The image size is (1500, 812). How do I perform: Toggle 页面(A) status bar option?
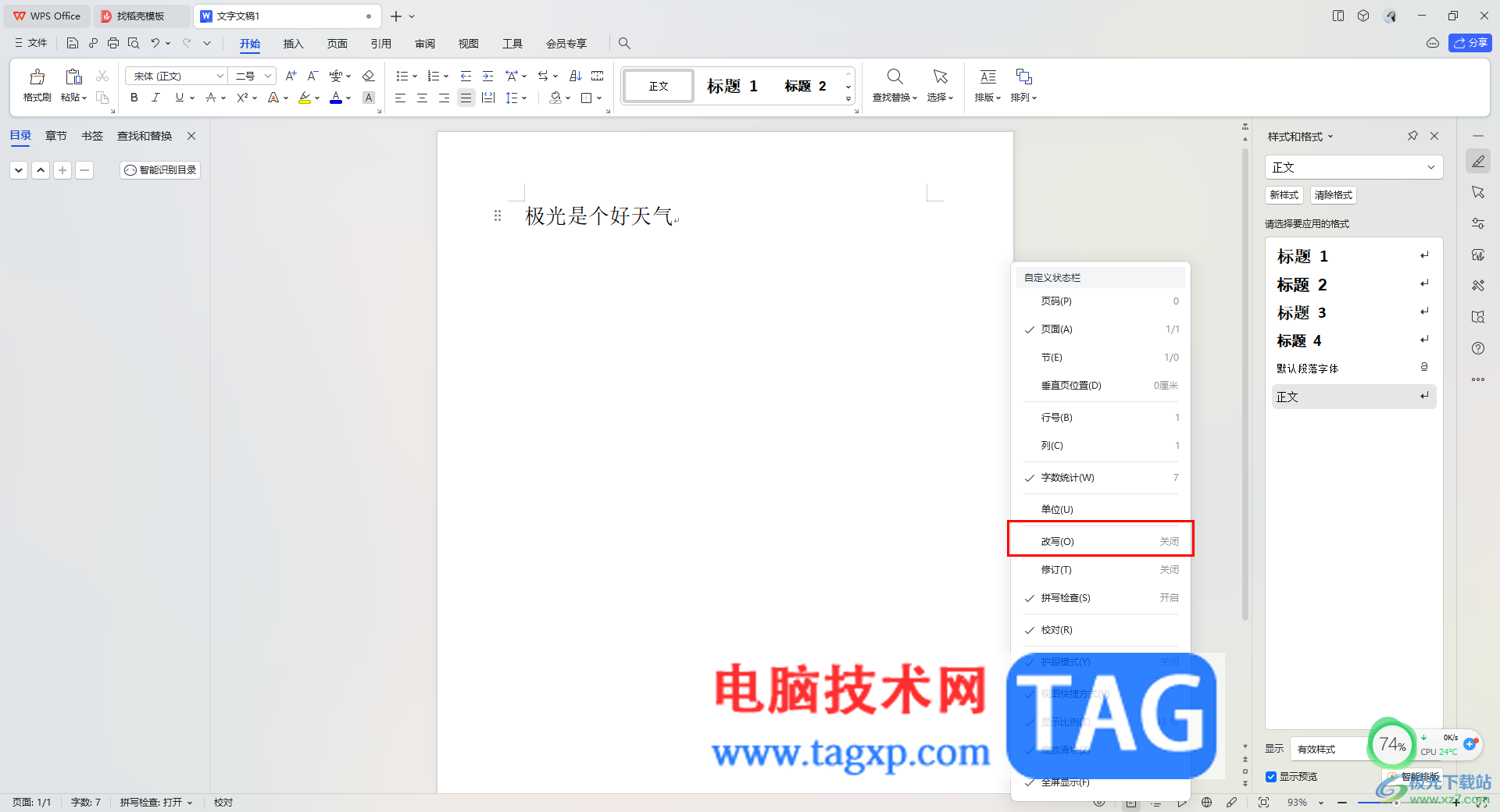(1101, 329)
